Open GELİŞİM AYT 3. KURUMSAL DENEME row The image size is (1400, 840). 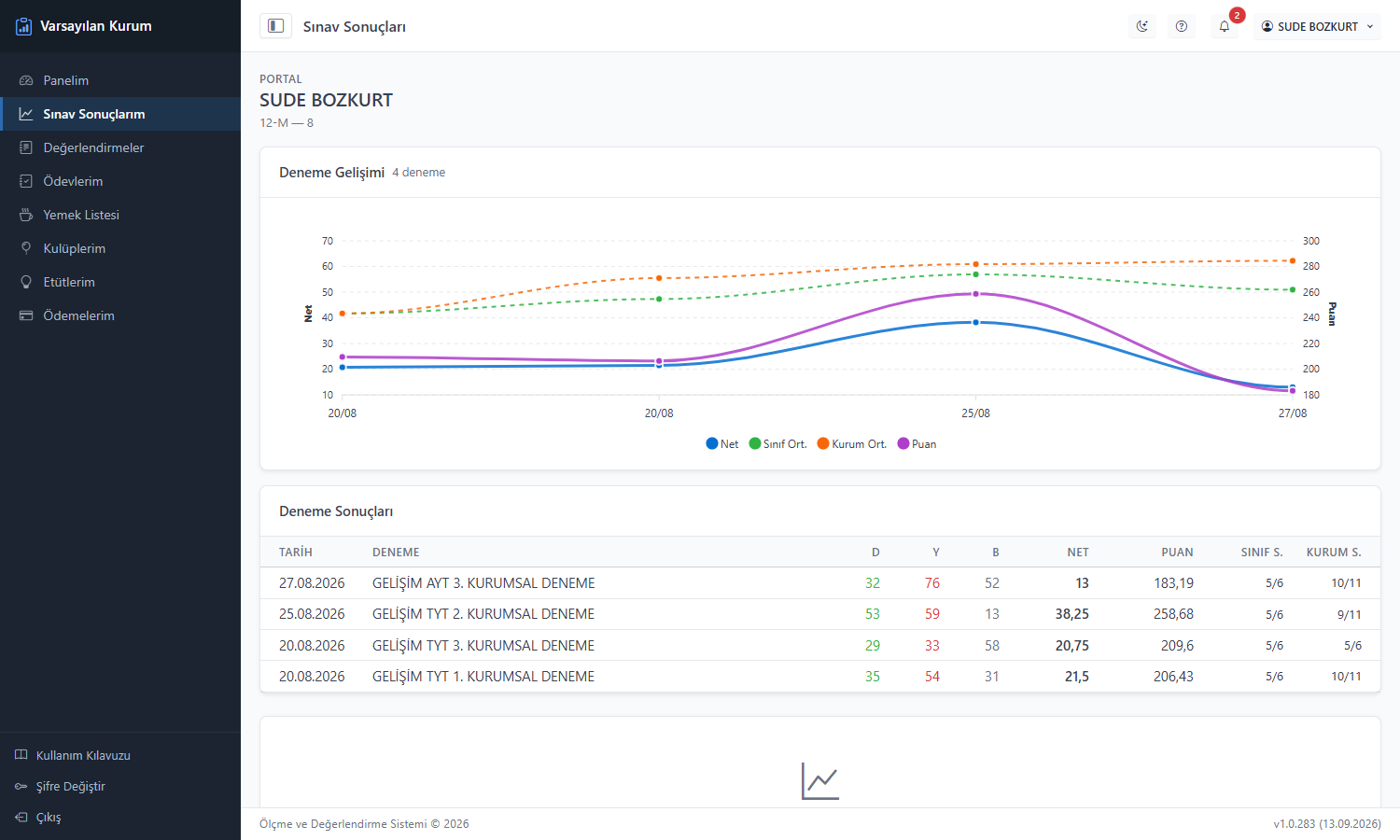point(819,583)
